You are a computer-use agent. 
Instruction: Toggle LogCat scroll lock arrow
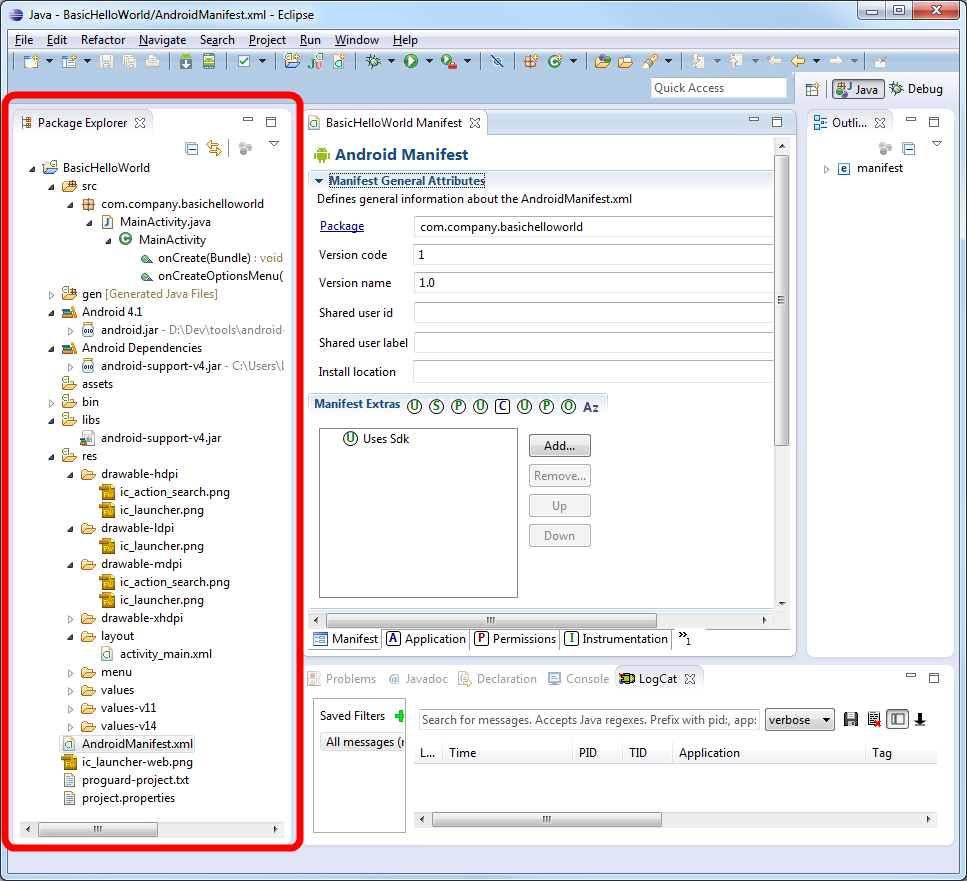tap(920, 719)
